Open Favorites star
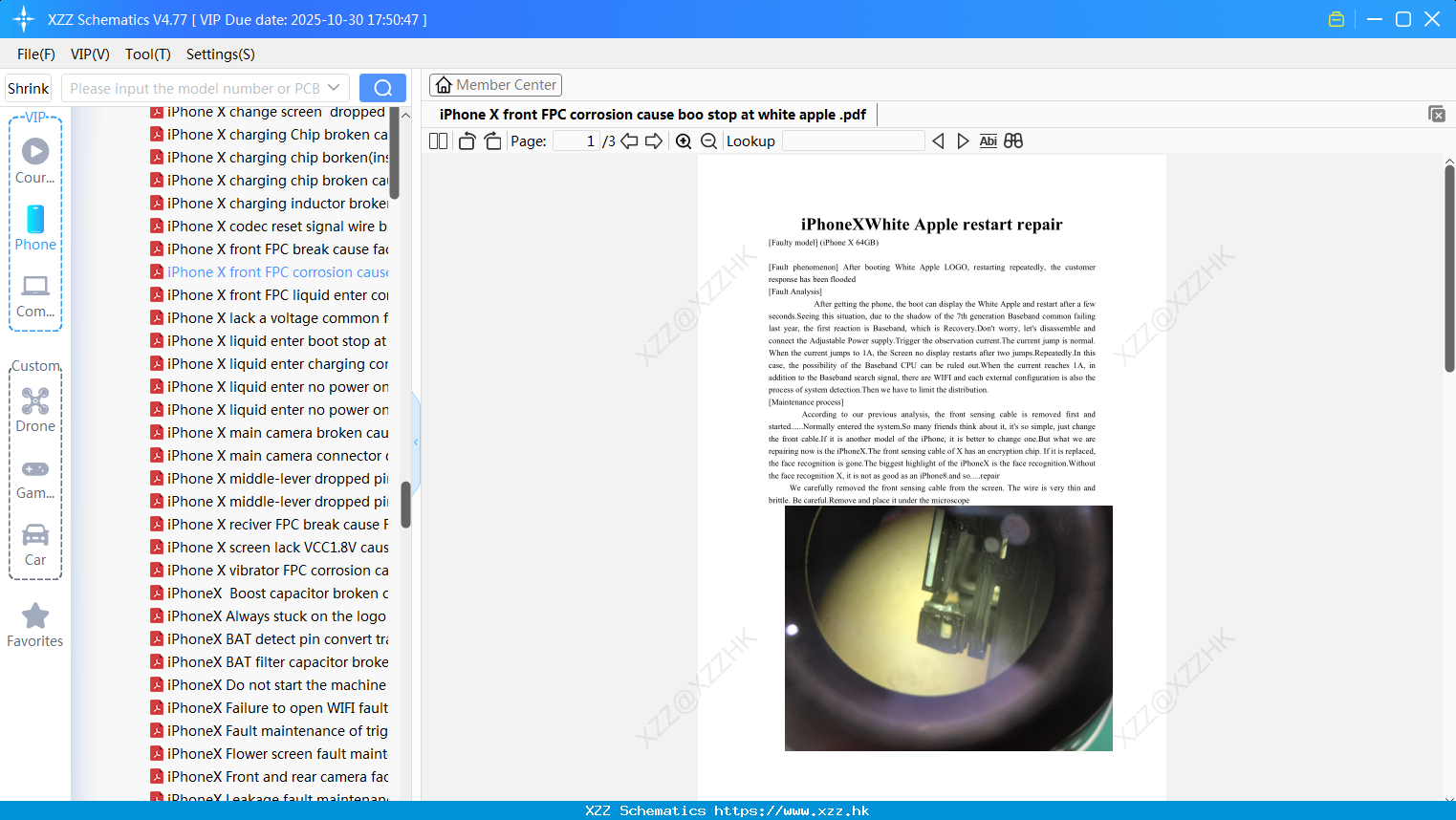 (x=35, y=625)
